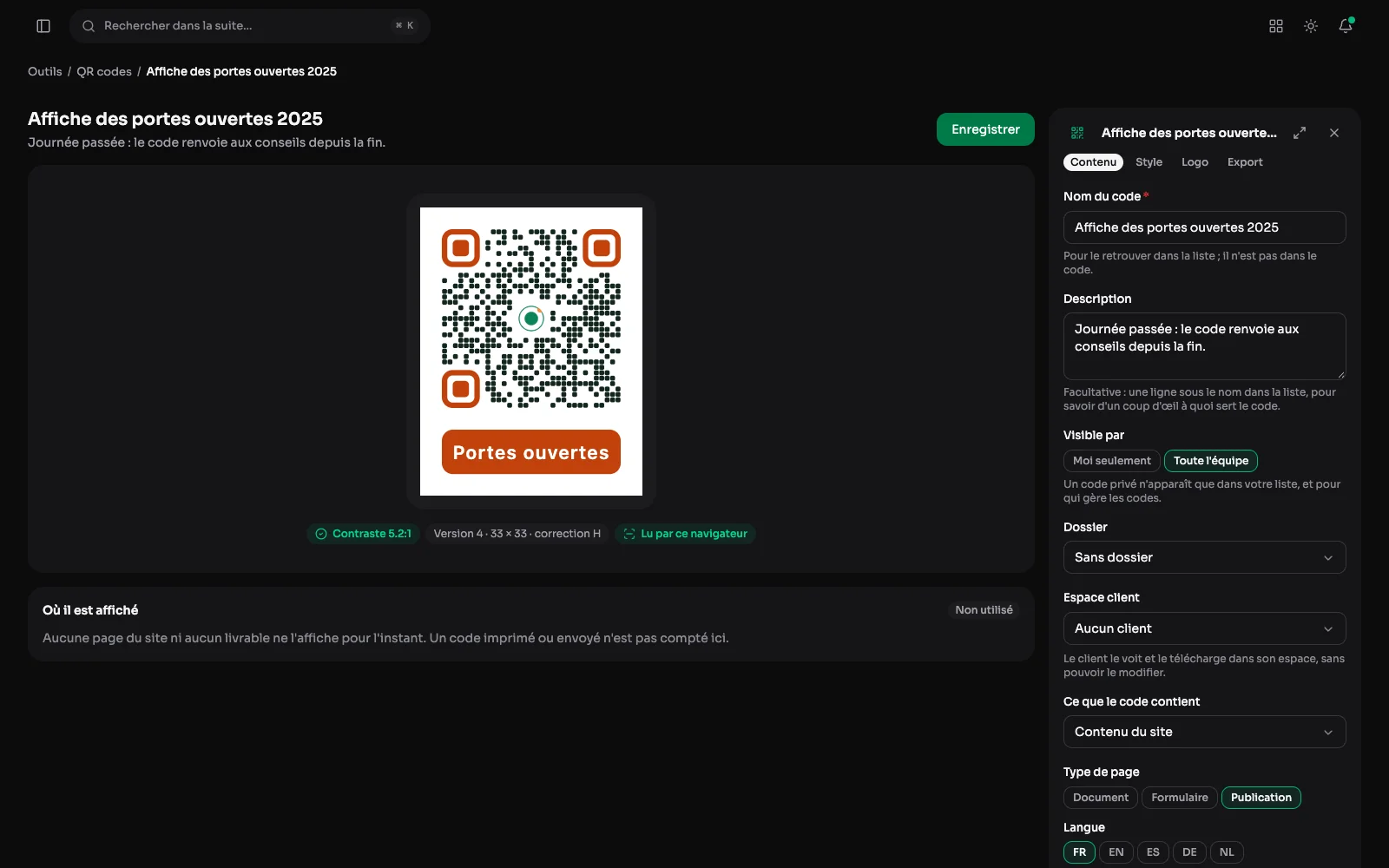The width and height of the screenshot is (1389, 868).
Task: Open 'Ce que le code contient' dropdown
Action: [x=1205, y=732]
